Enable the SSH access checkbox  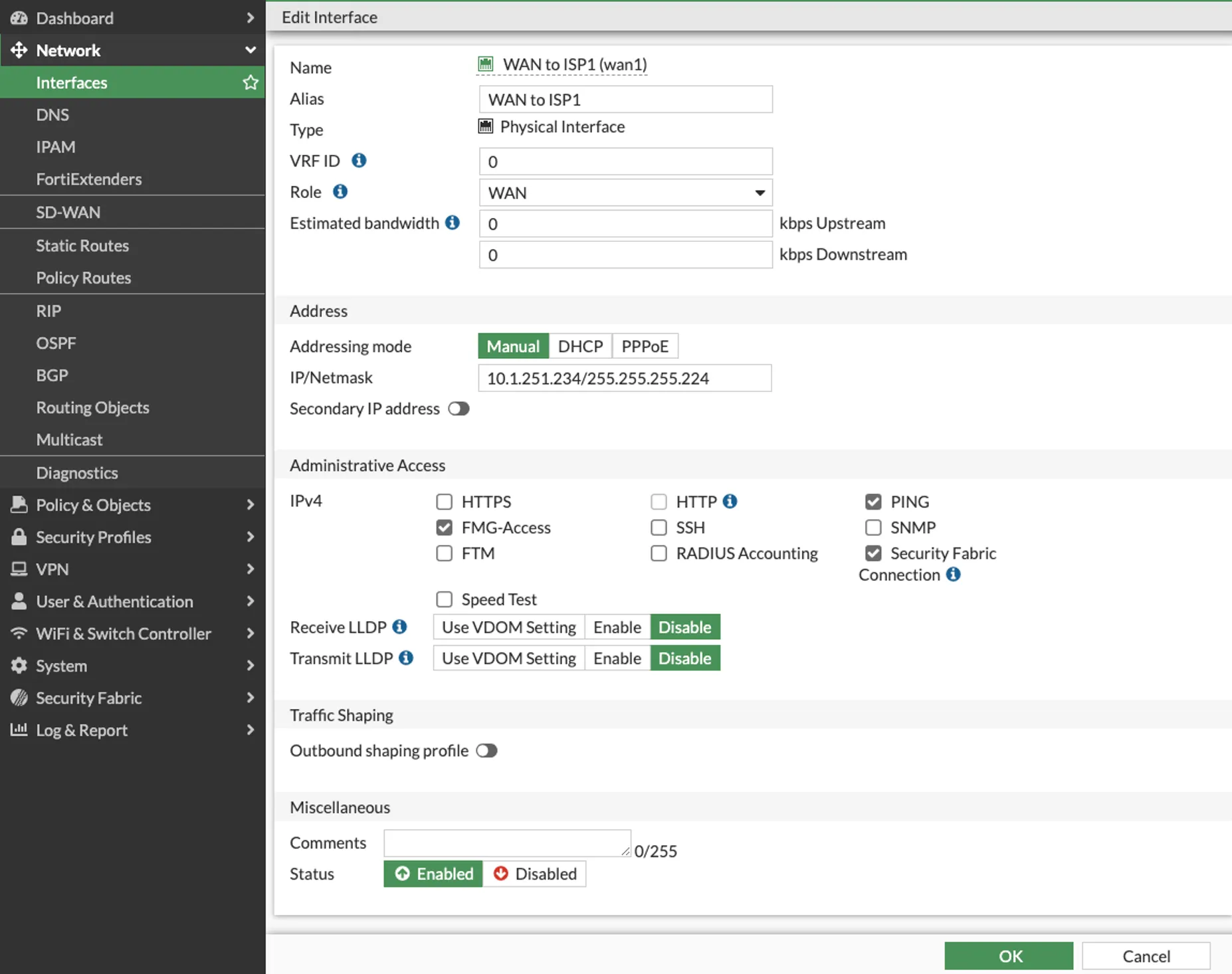click(x=659, y=527)
